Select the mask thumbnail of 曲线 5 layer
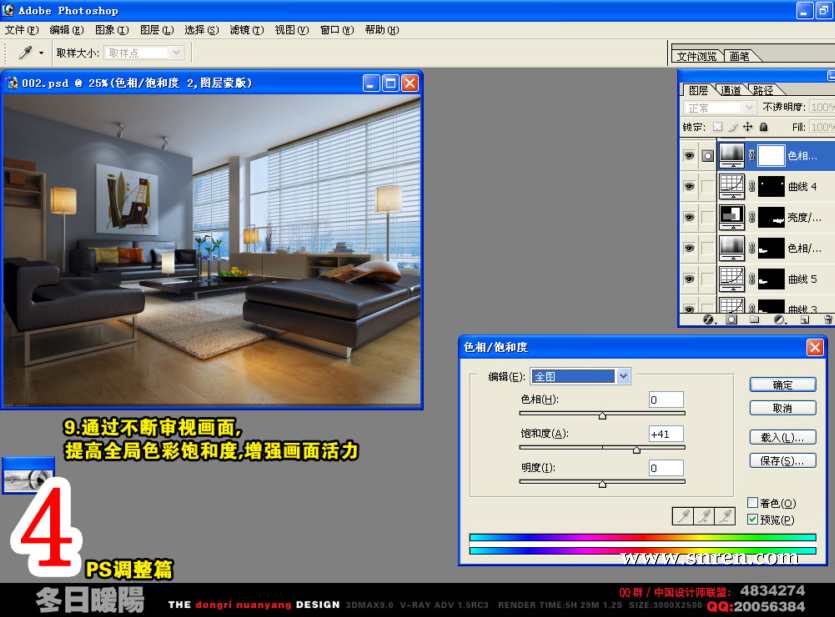Viewport: 835px width, 617px height. [x=771, y=279]
